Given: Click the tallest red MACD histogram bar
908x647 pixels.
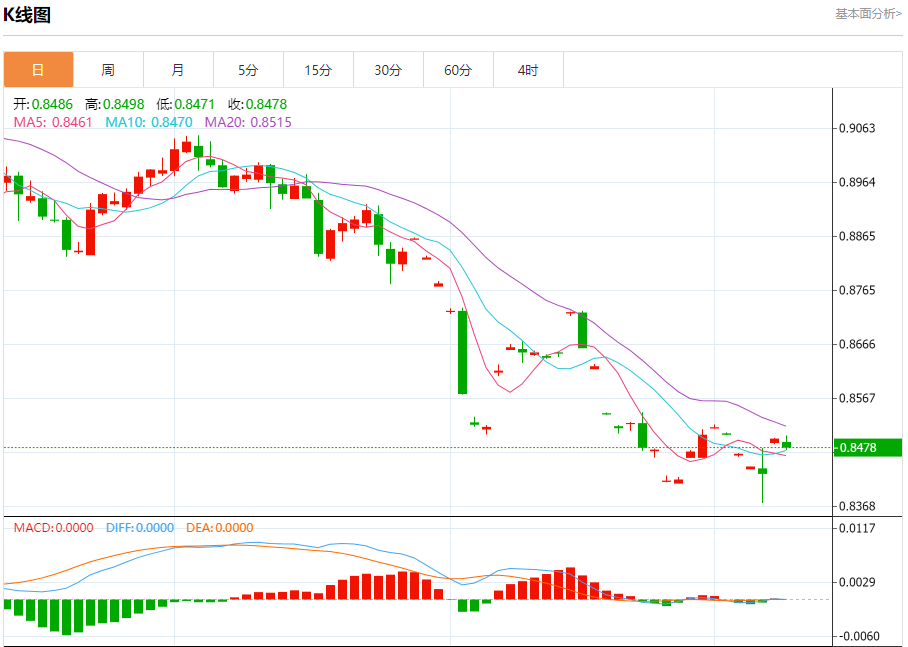Looking at the screenshot, I should click(x=570, y=583).
